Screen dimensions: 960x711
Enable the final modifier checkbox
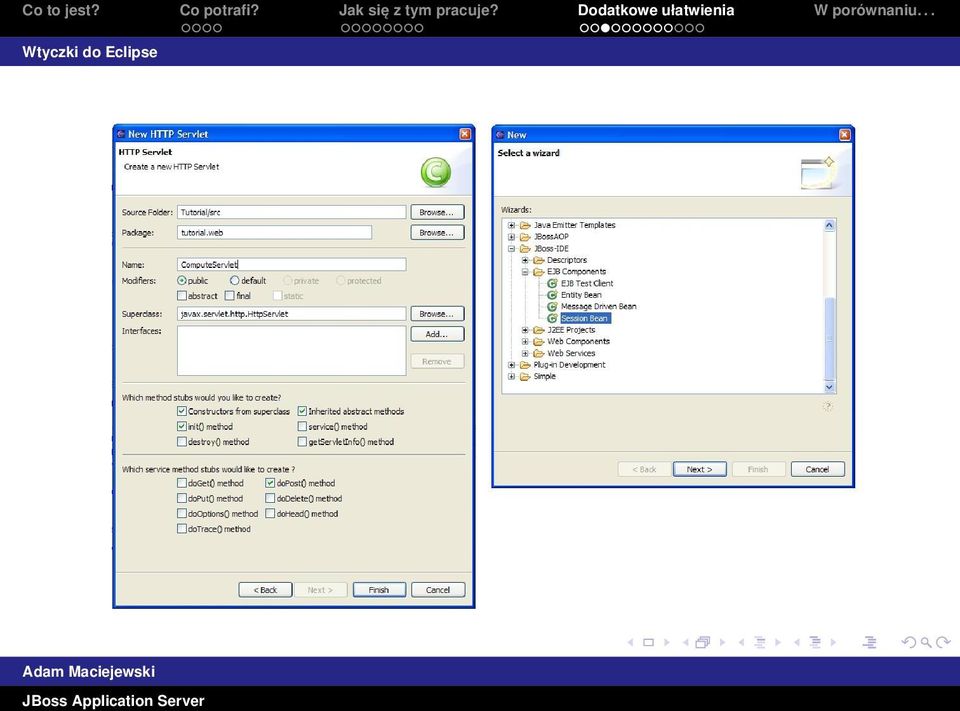(230, 296)
